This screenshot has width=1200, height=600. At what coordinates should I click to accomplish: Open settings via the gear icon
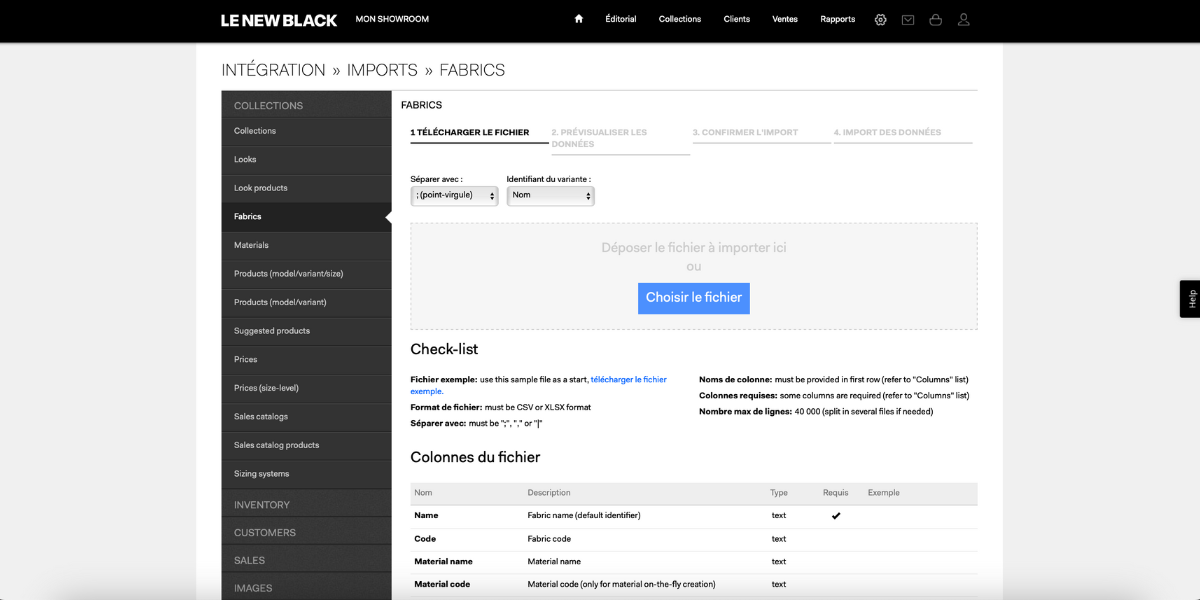point(880,19)
